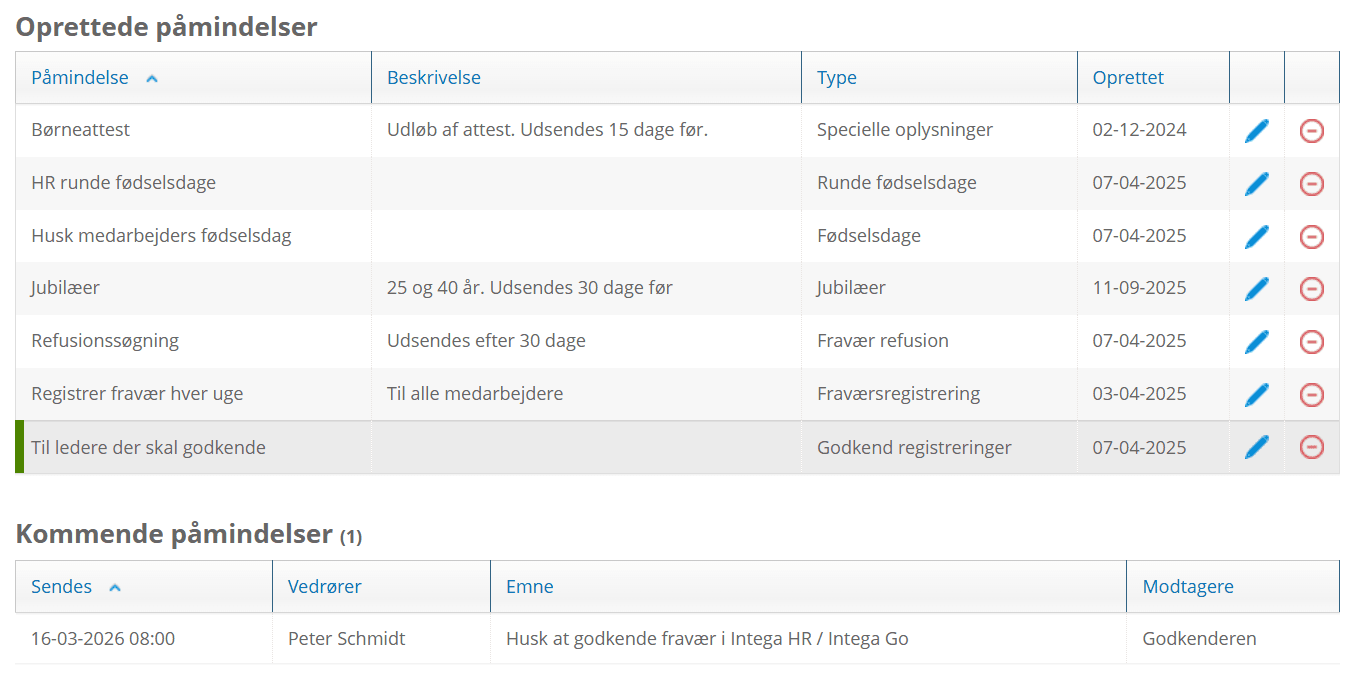
Task: Delete the Refusionssøgning reminder
Action: (1311, 342)
